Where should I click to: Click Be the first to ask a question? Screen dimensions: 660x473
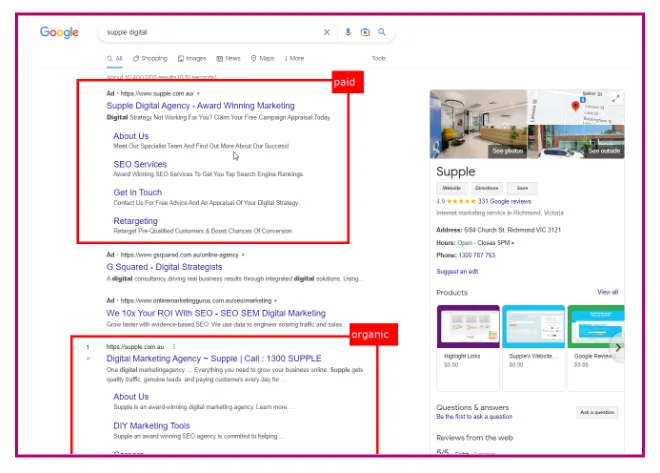click(474, 417)
